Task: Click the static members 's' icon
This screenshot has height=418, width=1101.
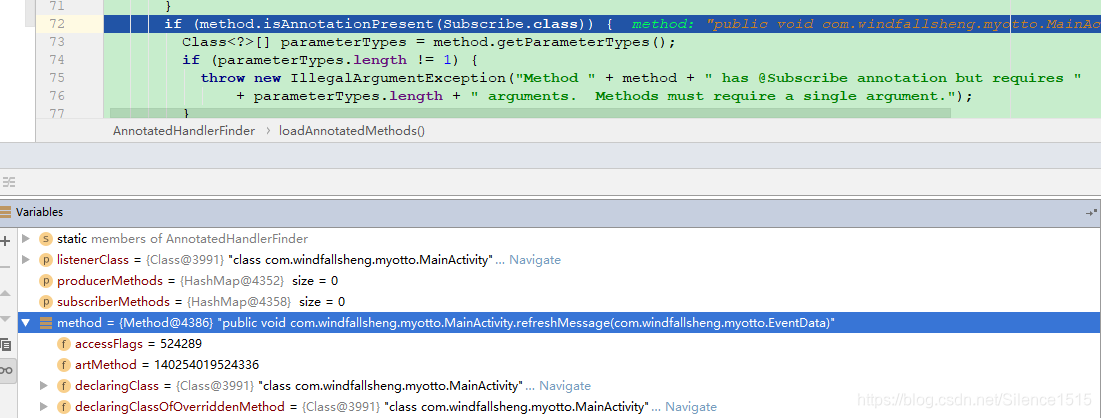Action: (x=46, y=239)
